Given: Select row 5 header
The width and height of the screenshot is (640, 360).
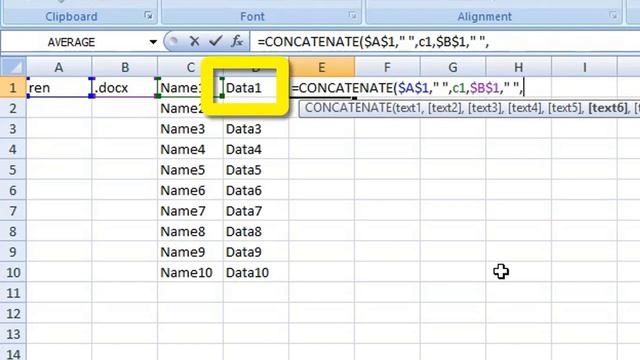Looking at the screenshot, I should click(x=13, y=170).
